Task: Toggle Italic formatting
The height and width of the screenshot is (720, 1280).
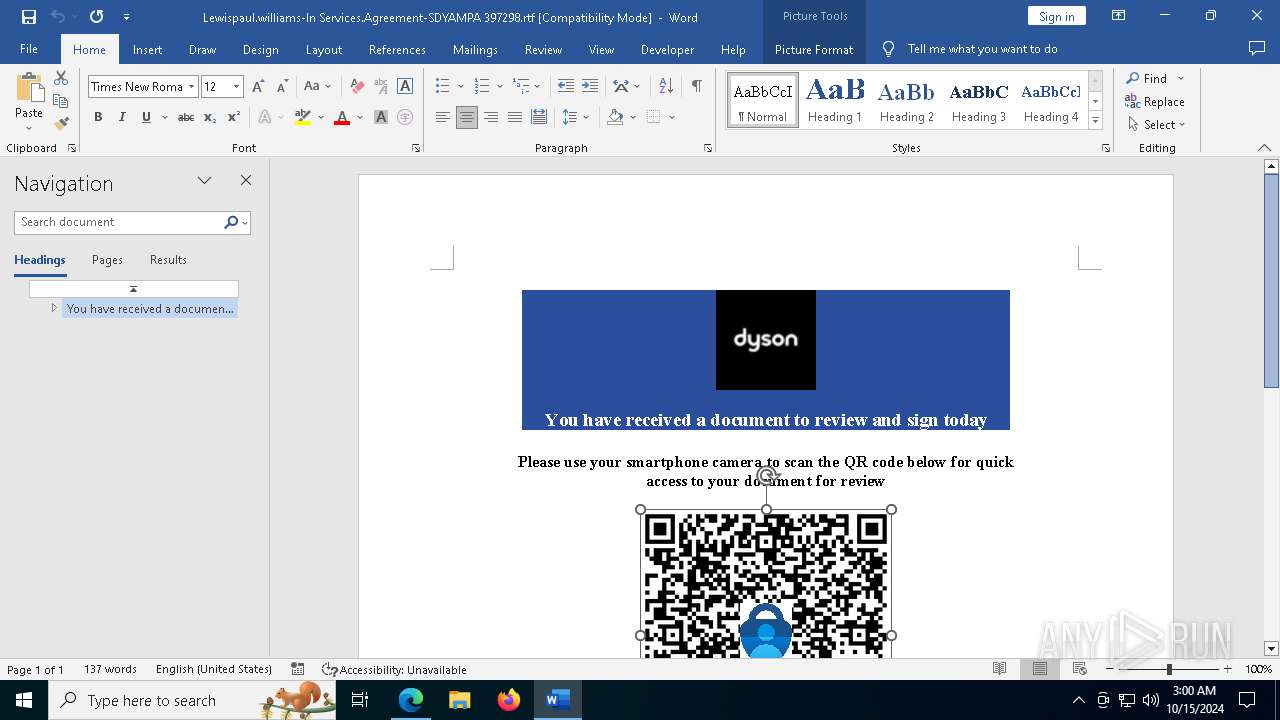Action: (122, 117)
